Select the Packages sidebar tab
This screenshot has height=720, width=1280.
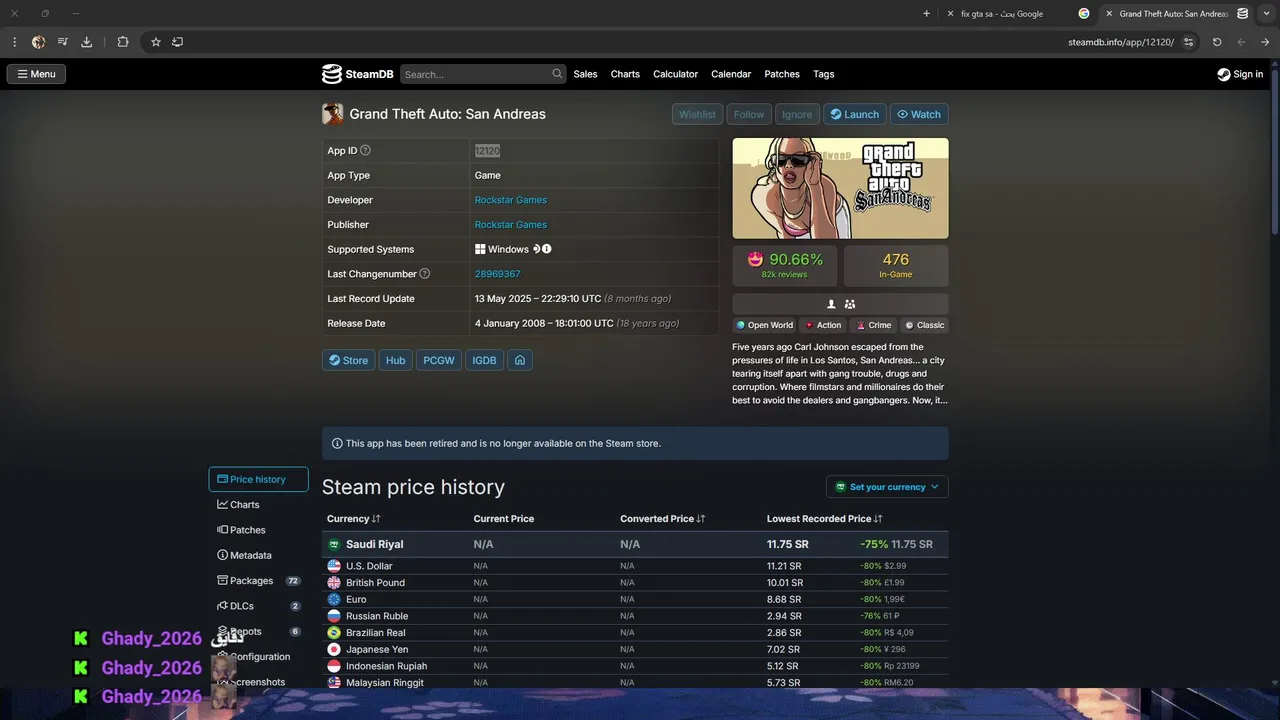coord(258,581)
